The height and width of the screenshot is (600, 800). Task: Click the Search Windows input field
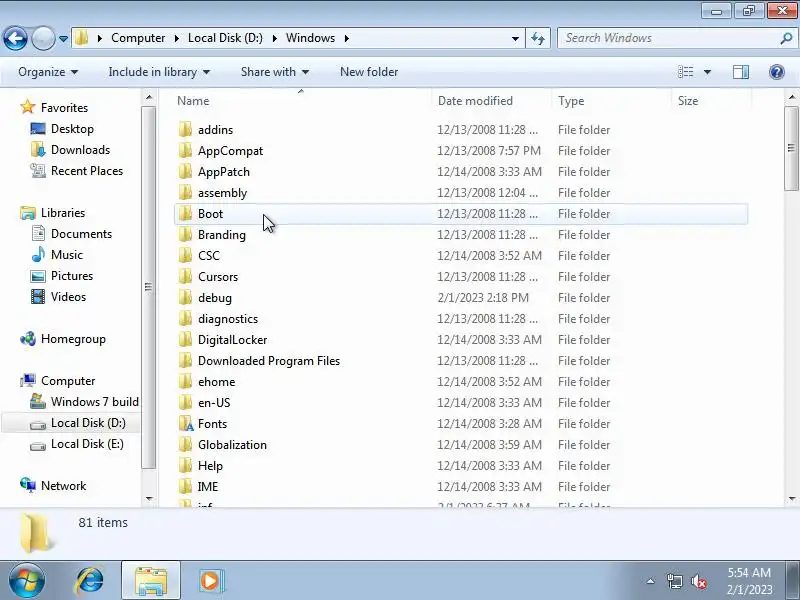668,38
